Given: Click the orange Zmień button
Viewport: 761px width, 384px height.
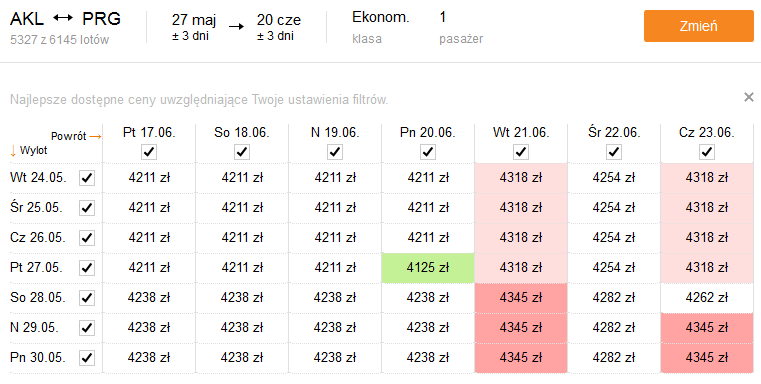Looking at the screenshot, I should (x=698, y=26).
